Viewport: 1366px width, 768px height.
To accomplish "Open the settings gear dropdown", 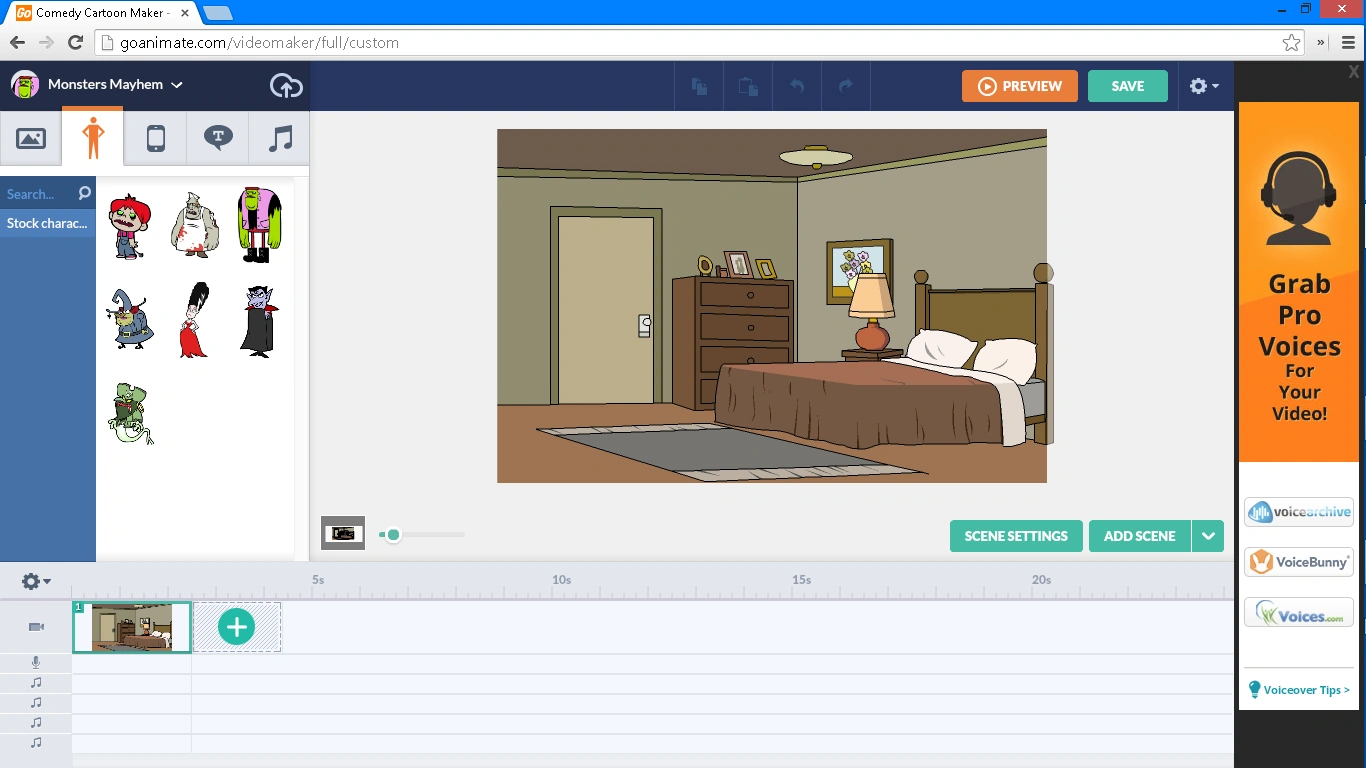I will [x=1204, y=86].
